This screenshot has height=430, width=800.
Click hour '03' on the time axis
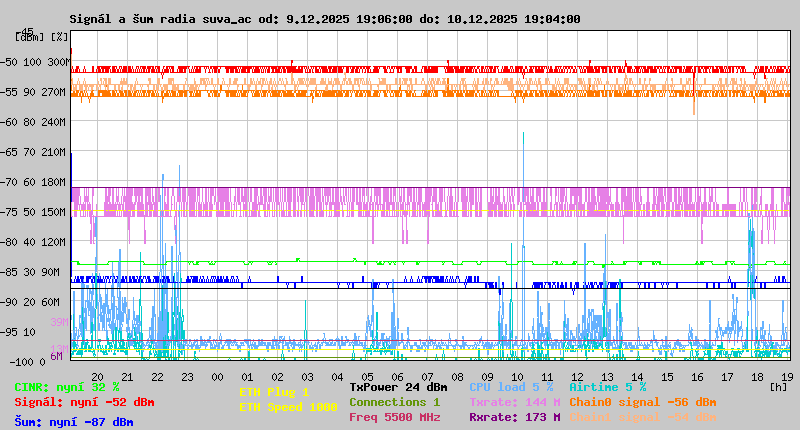(307, 377)
